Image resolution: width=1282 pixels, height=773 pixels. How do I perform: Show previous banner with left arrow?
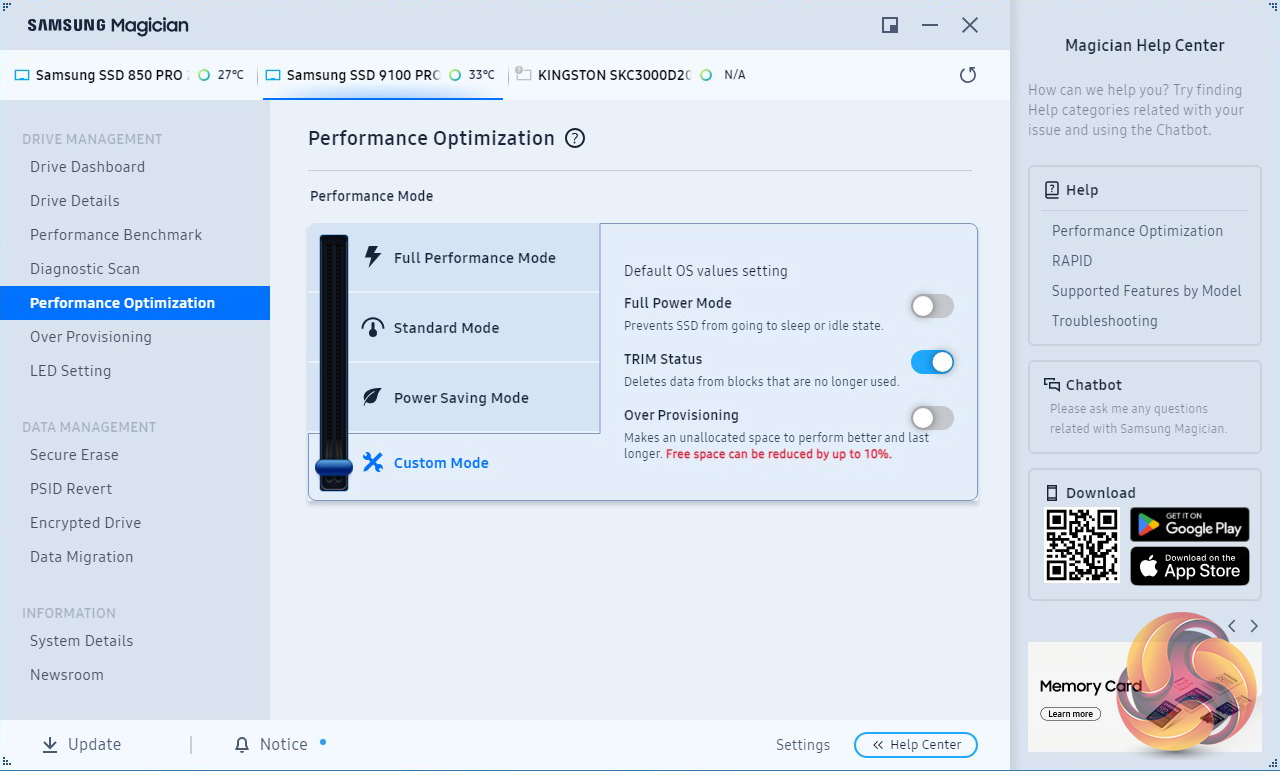tap(1232, 626)
